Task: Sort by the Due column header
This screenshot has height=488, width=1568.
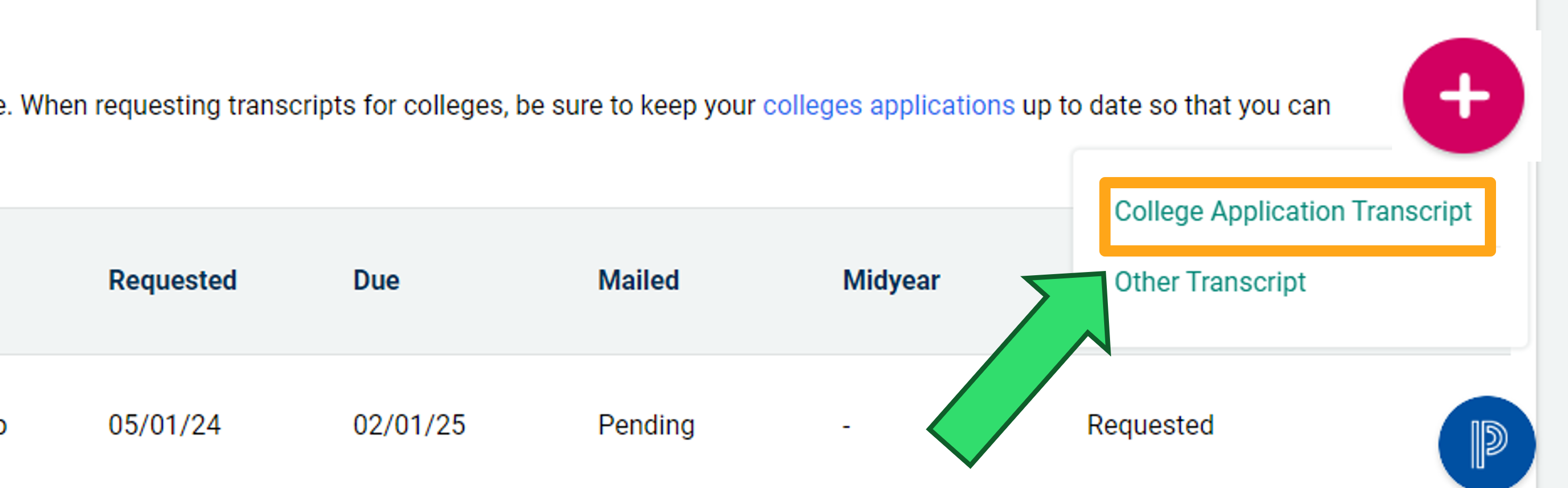Action: tap(376, 280)
